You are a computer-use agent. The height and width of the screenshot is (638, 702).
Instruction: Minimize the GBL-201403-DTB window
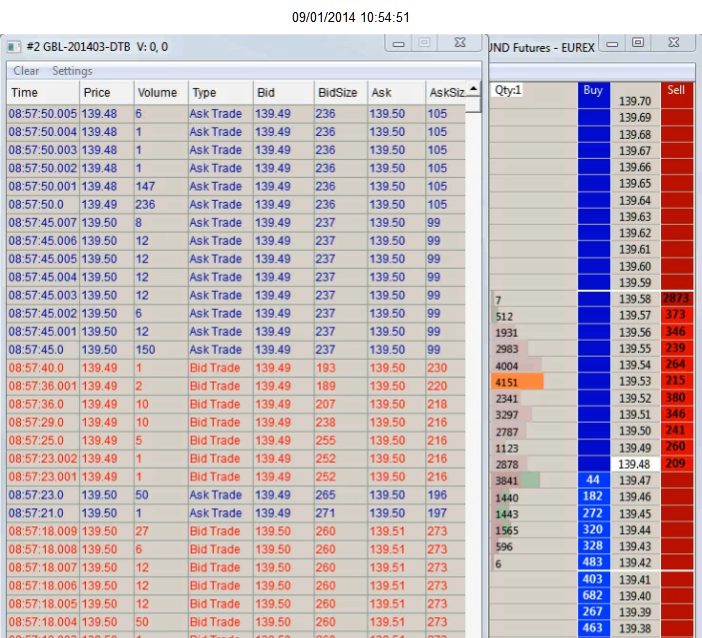click(399, 44)
